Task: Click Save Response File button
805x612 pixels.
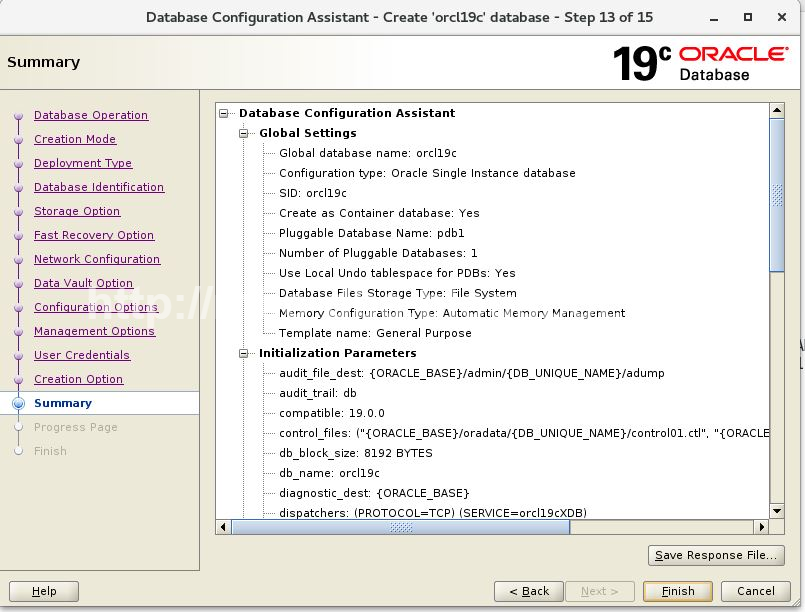Action: [x=716, y=556]
